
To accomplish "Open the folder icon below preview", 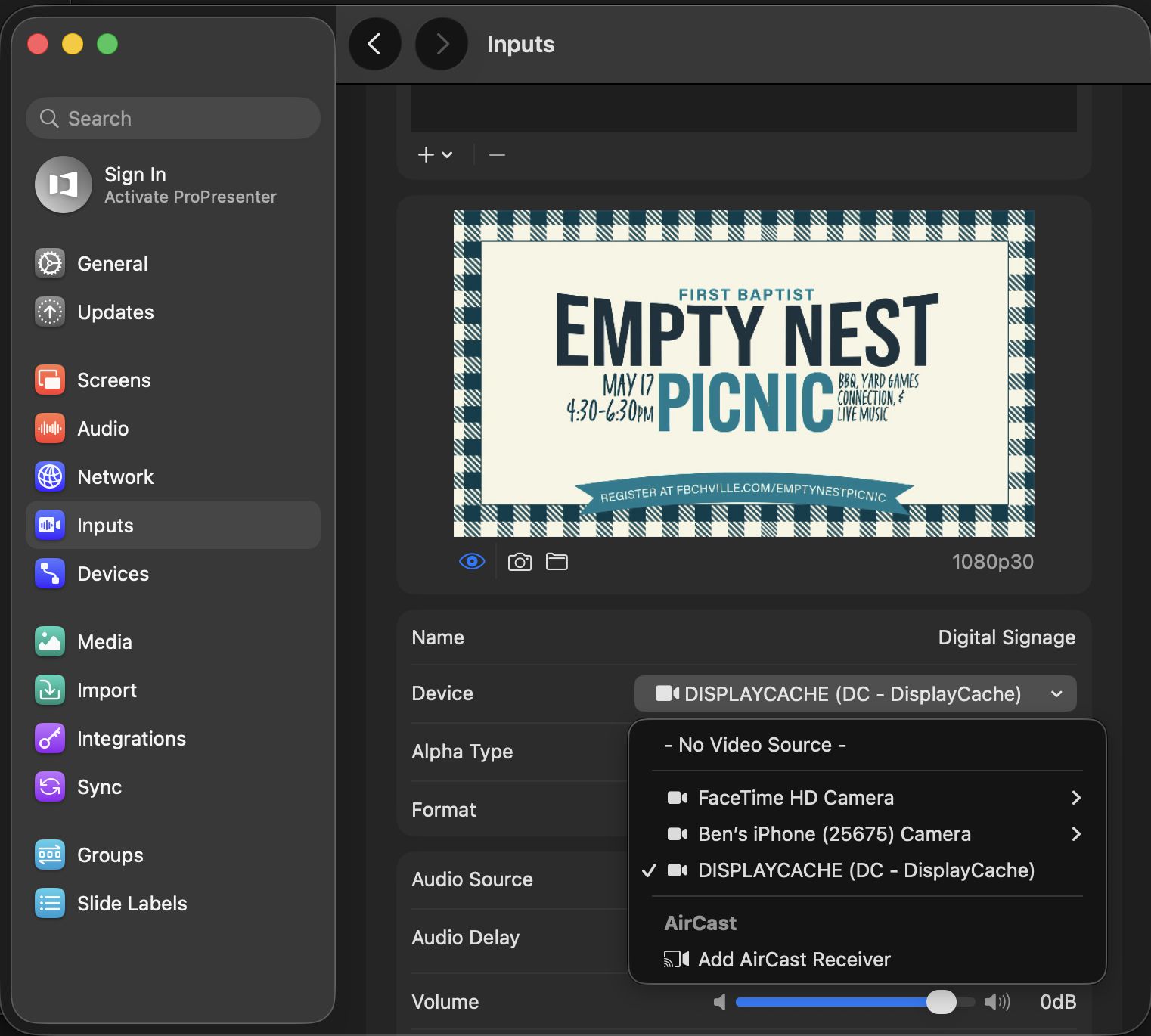I will (x=557, y=561).
